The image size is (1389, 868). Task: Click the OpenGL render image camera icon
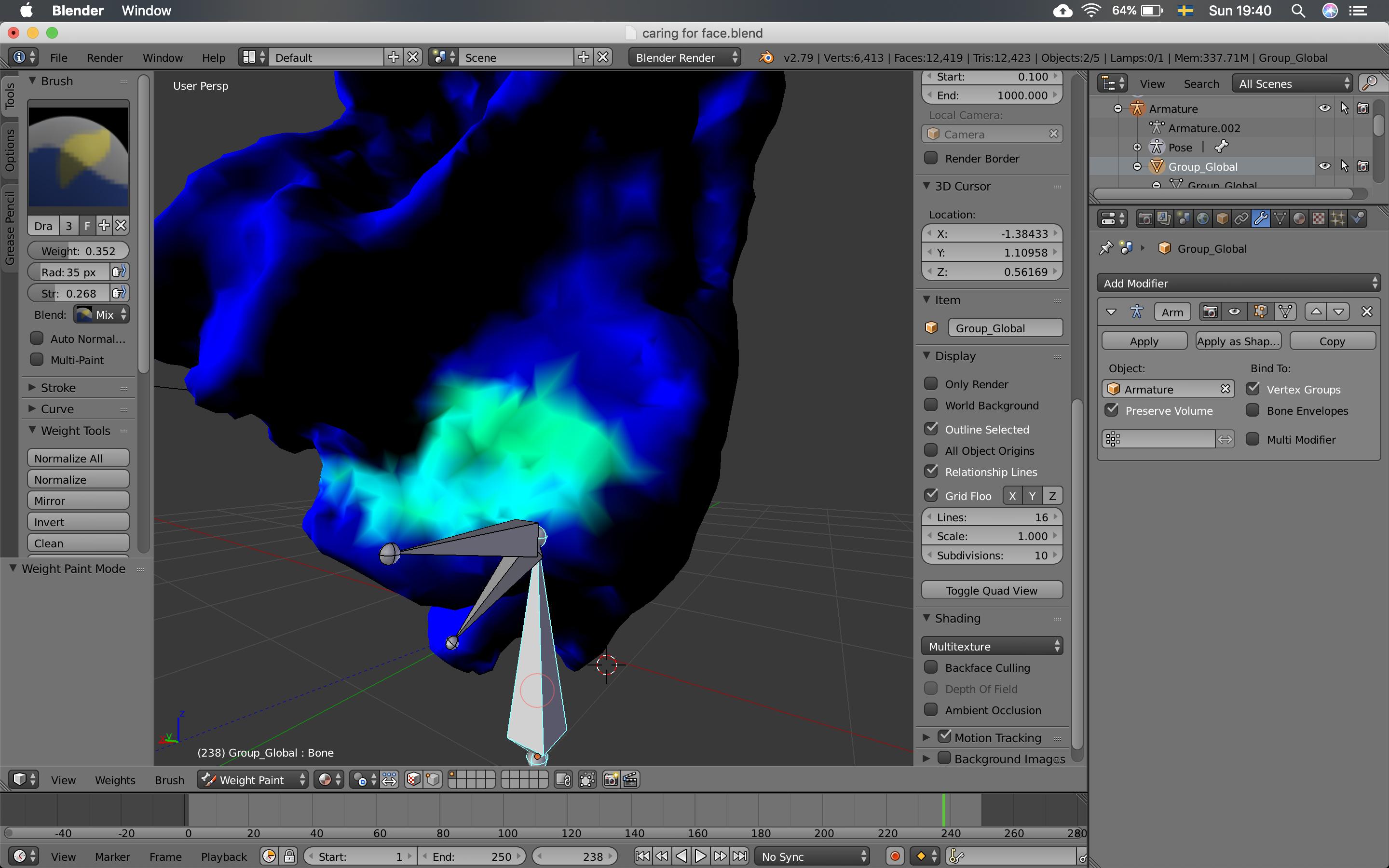(611, 780)
